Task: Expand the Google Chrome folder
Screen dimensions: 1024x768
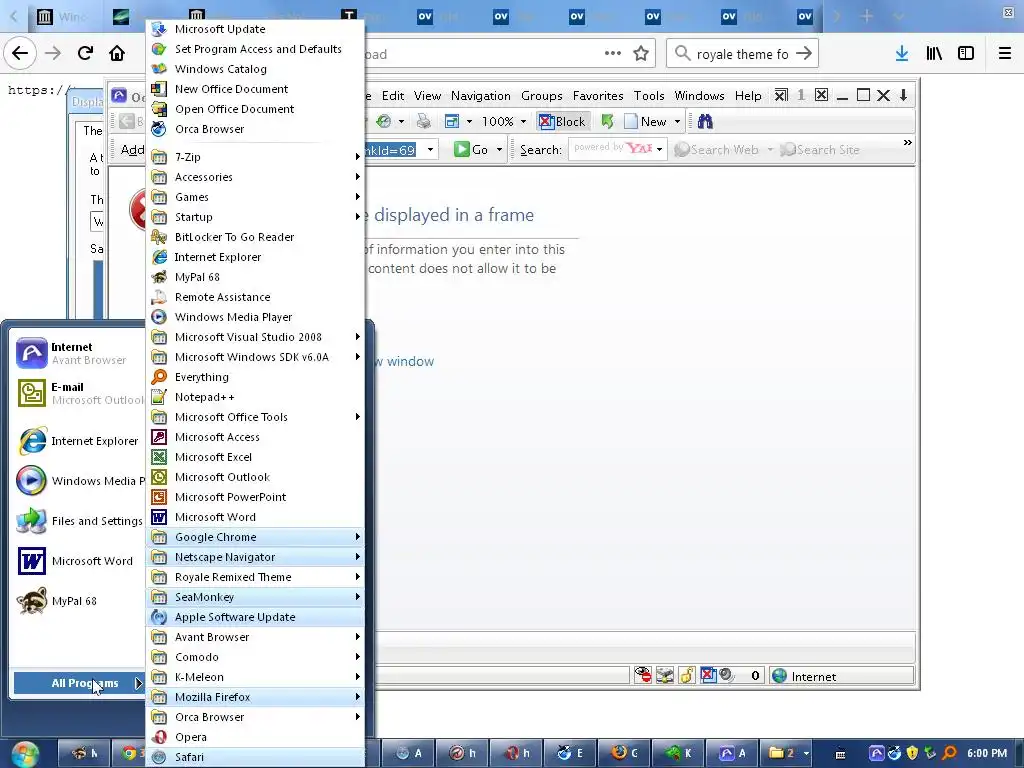Action: [x=255, y=537]
